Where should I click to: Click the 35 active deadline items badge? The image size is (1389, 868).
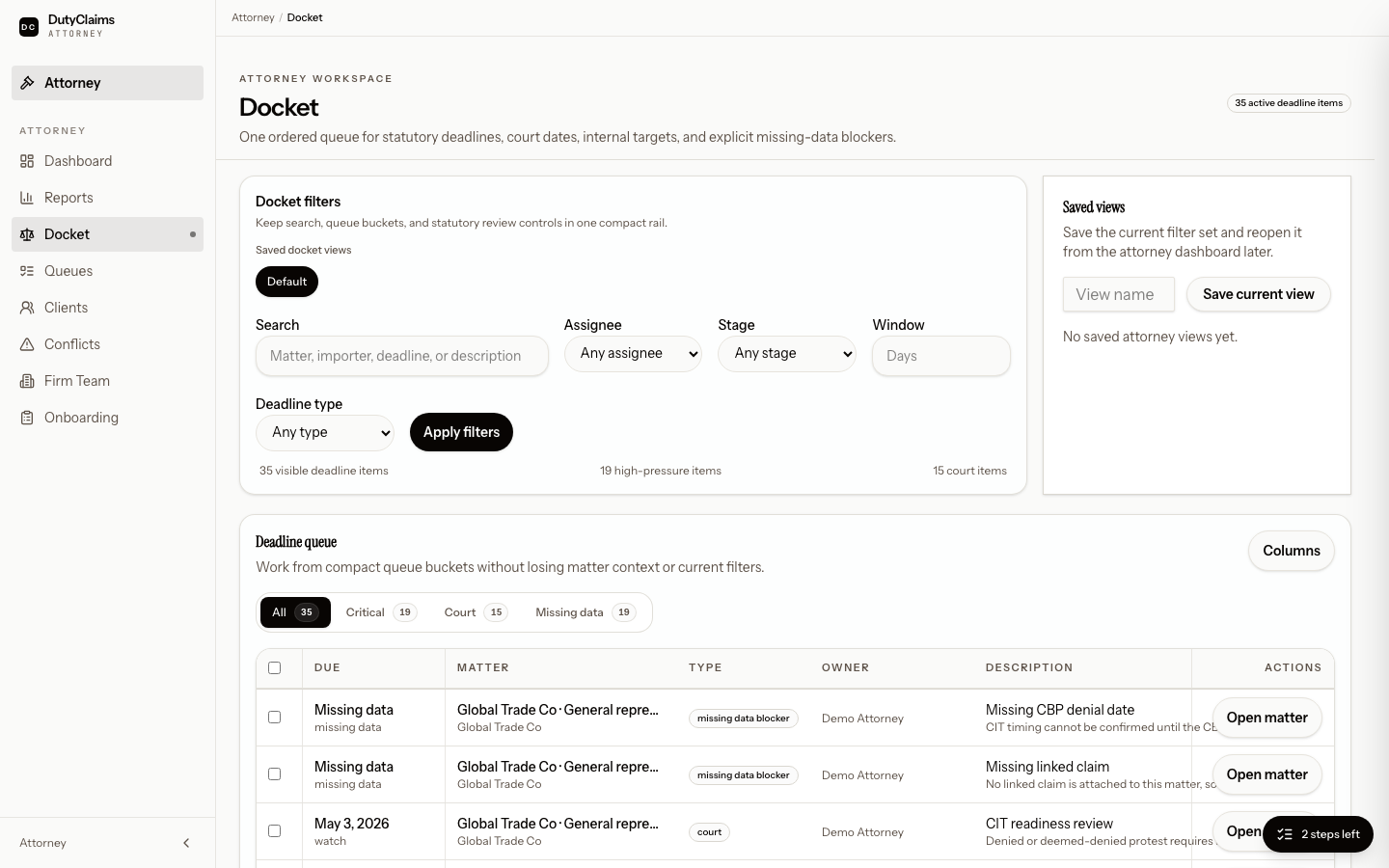[1289, 103]
